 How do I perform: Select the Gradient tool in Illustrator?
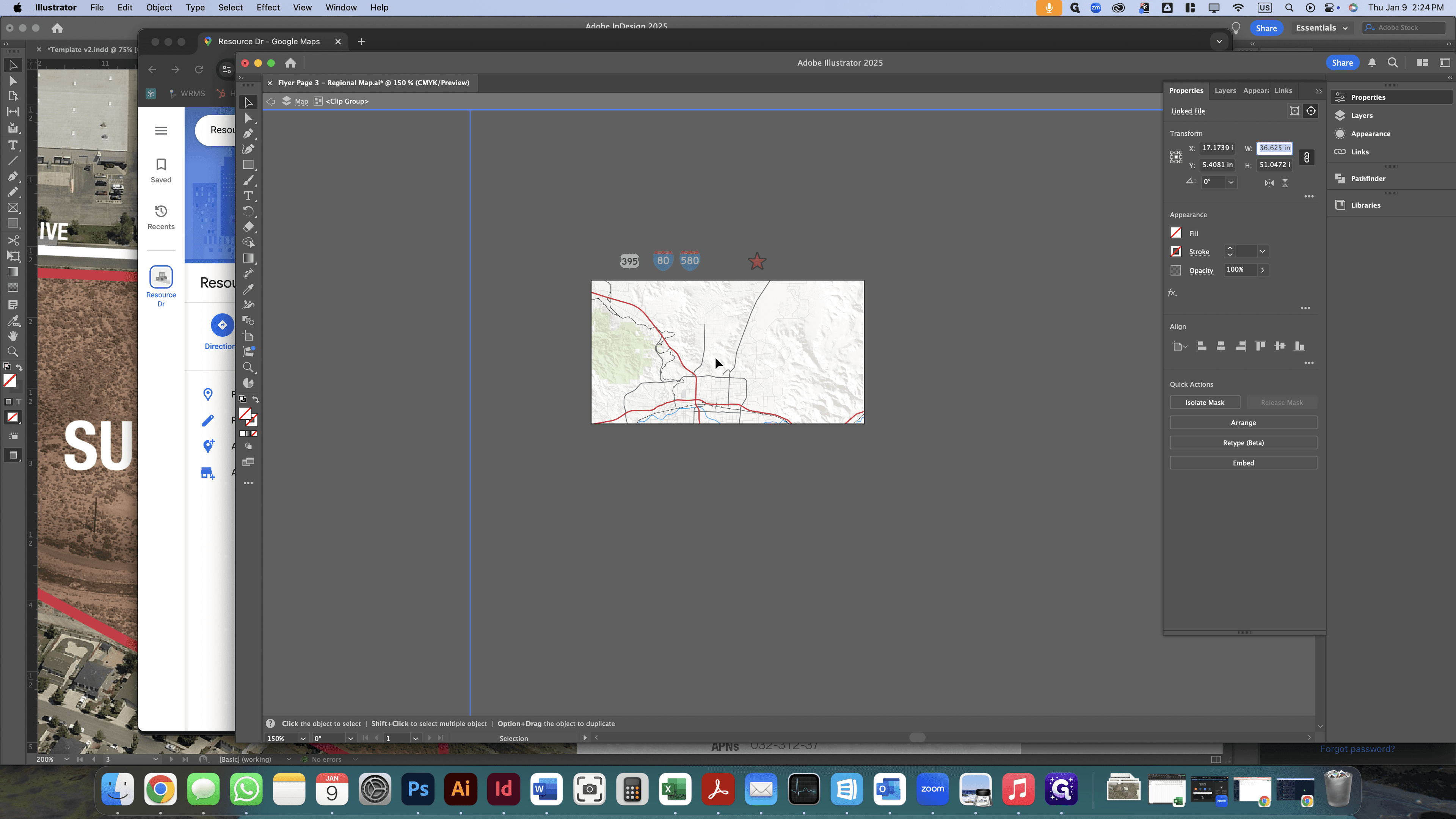tap(248, 258)
